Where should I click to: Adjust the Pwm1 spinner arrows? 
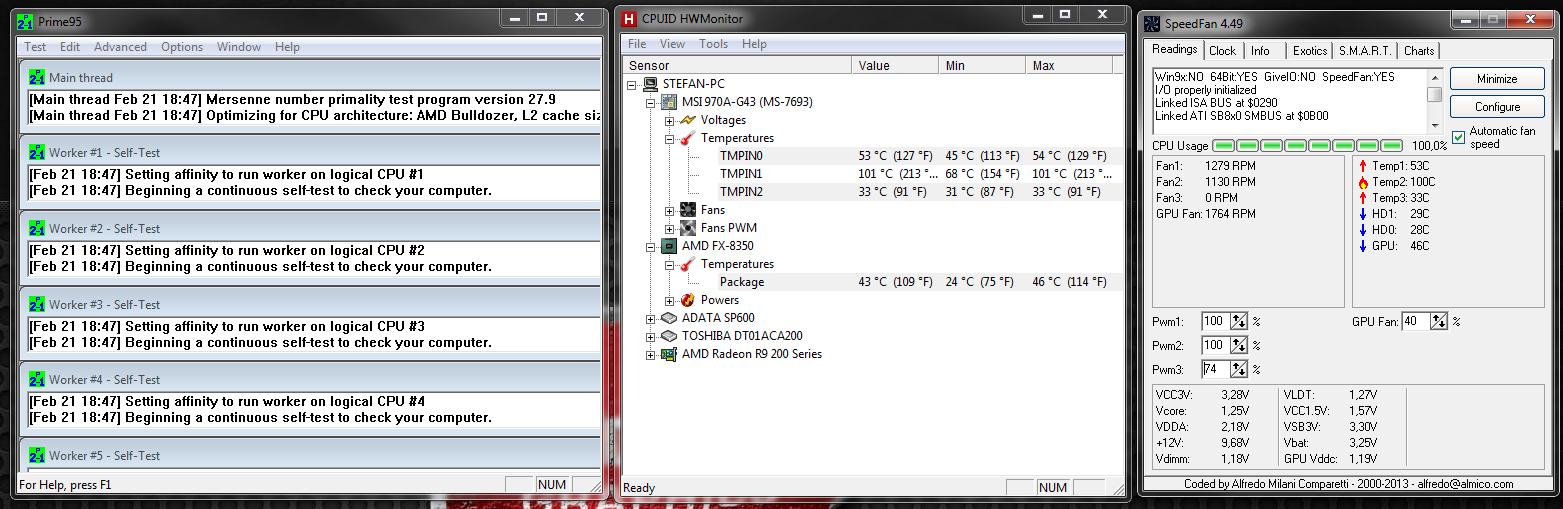point(1239,321)
